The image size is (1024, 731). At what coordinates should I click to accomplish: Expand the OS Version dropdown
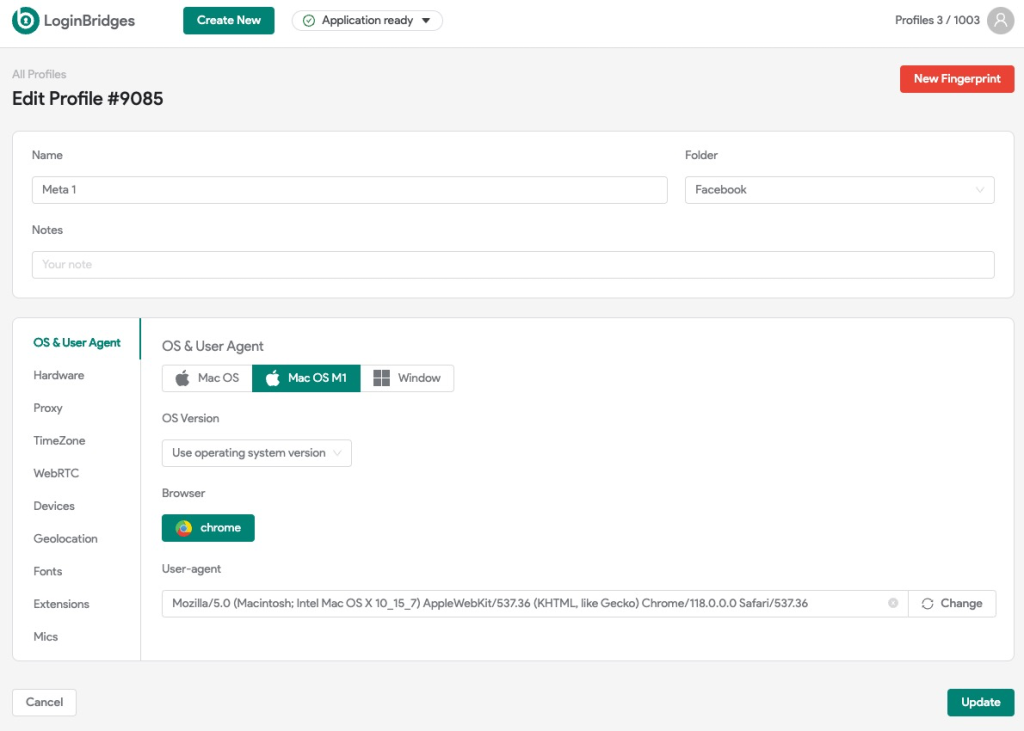click(256, 452)
